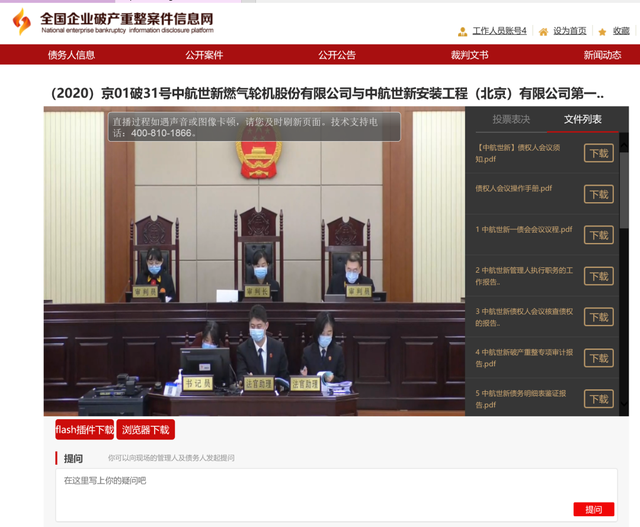Click the file list scroll-down arrow
This screenshot has width=640, height=527.
pyautogui.click(x=624, y=403)
